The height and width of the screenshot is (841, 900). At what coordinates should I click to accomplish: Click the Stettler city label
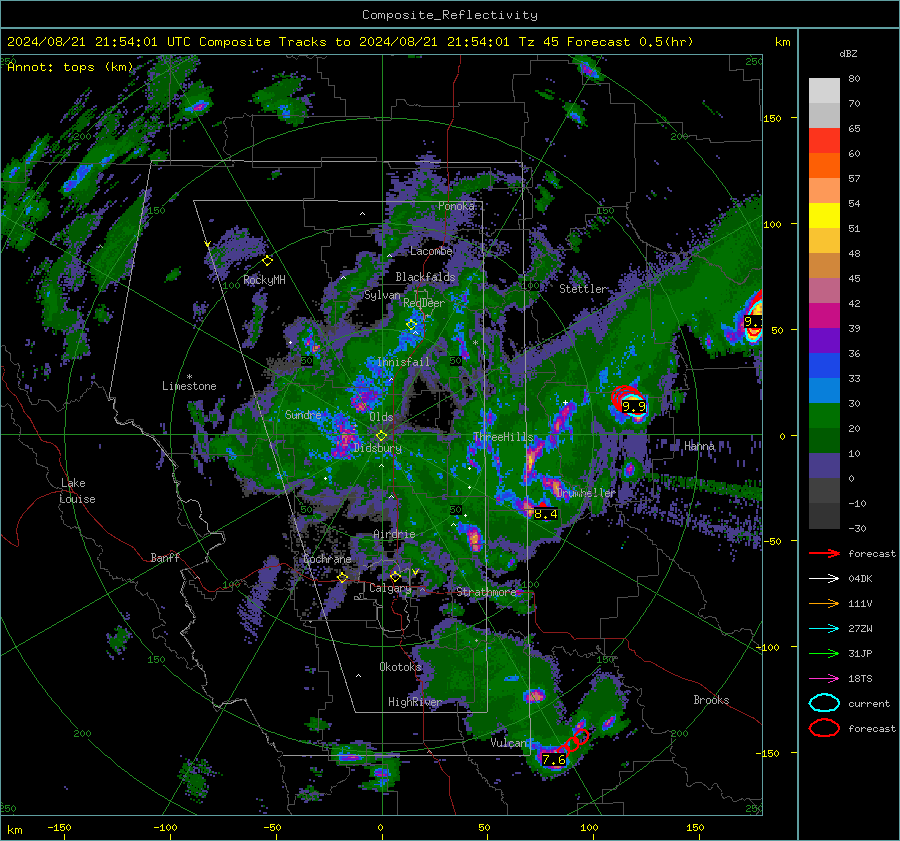(583, 289)
